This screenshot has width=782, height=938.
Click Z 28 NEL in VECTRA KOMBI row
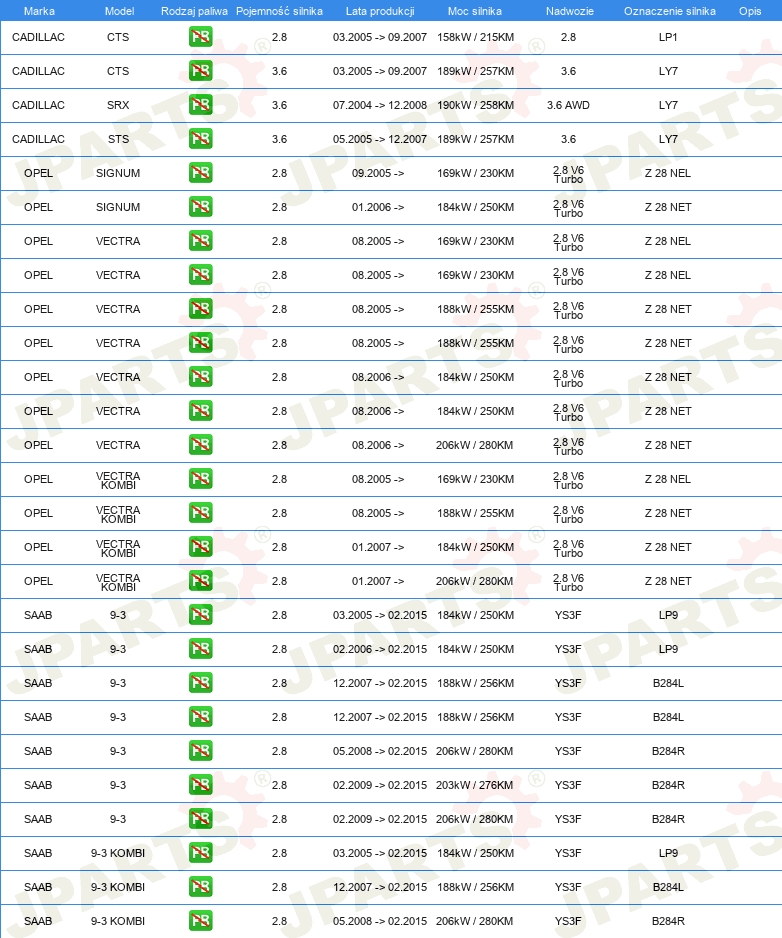(668, 479)
